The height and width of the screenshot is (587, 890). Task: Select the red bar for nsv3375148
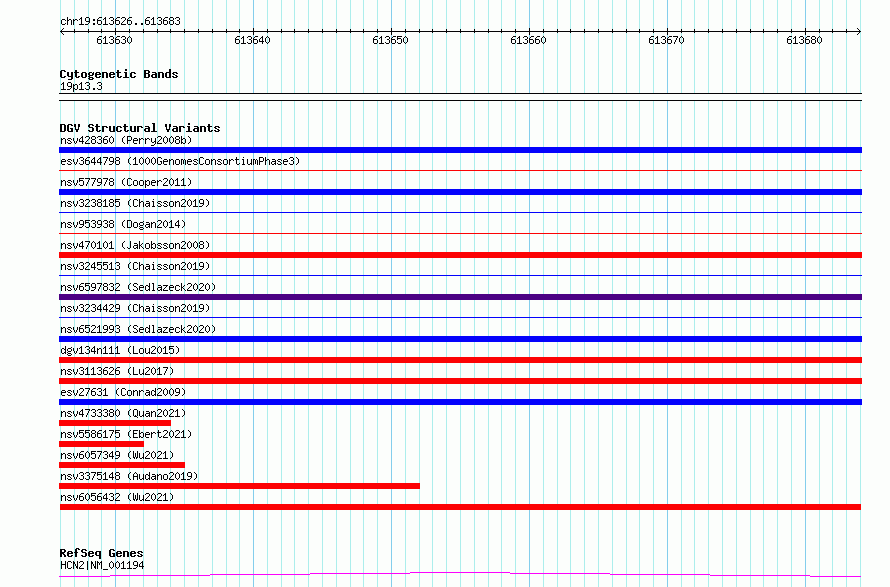point(240,486)
